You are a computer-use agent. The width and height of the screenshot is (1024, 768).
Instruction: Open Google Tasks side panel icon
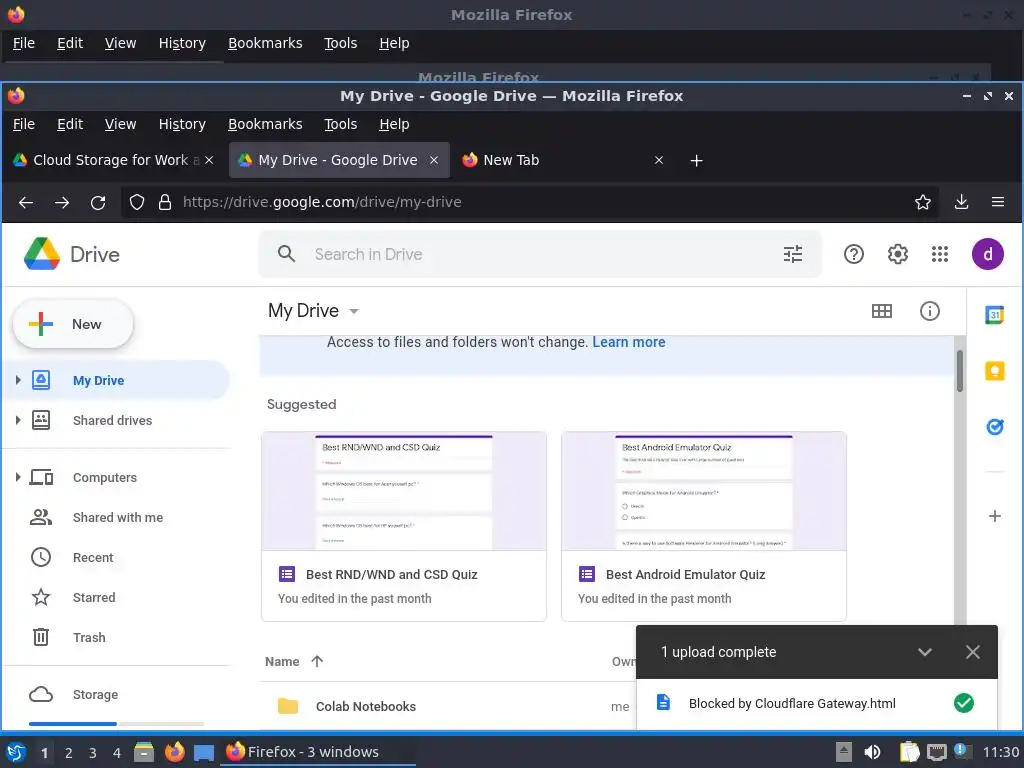coord(994,427)
